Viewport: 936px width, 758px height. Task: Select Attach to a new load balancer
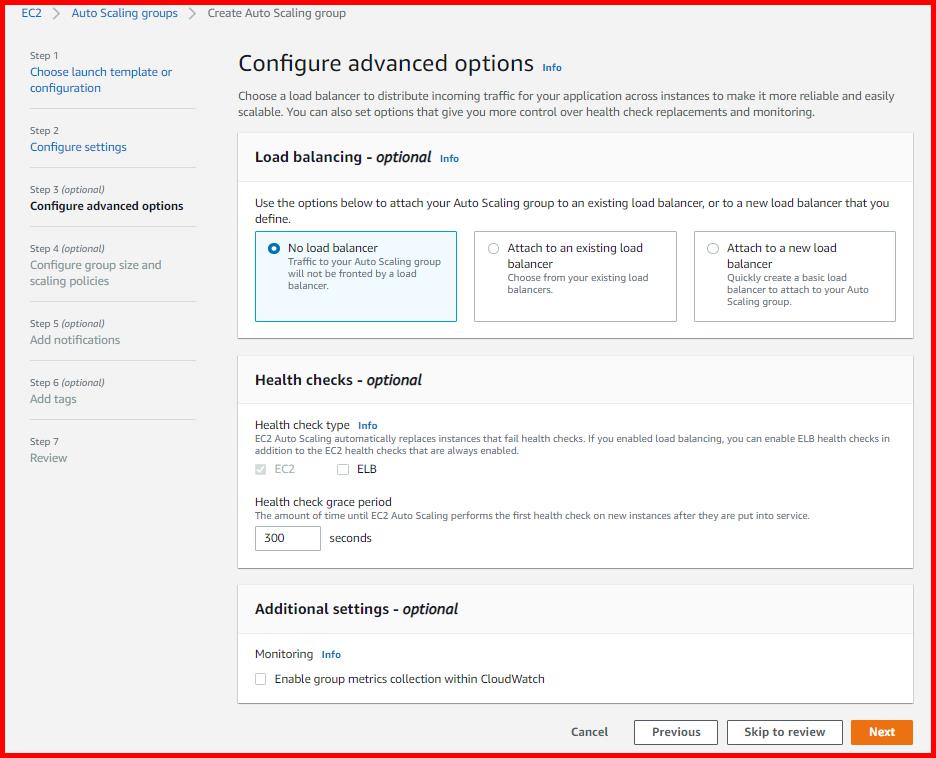(713, 248)
